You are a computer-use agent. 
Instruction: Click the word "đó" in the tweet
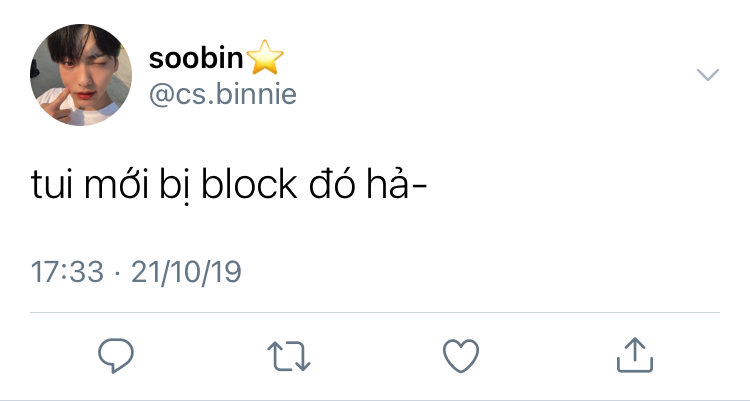(335, 186)
